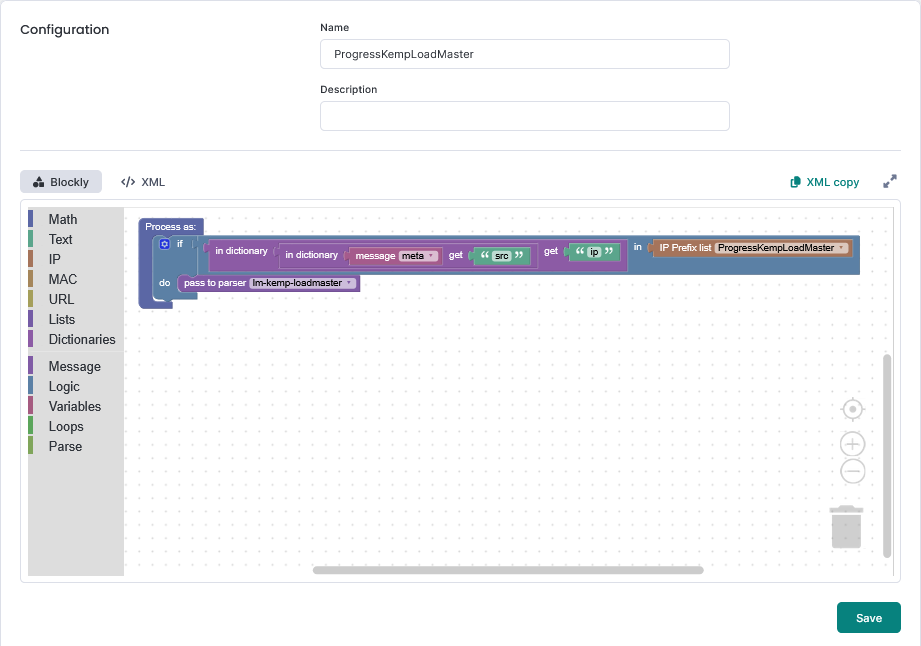Switch to the Blockly tab
Viewport: 921px width, 646px height.
pos(60,181)
